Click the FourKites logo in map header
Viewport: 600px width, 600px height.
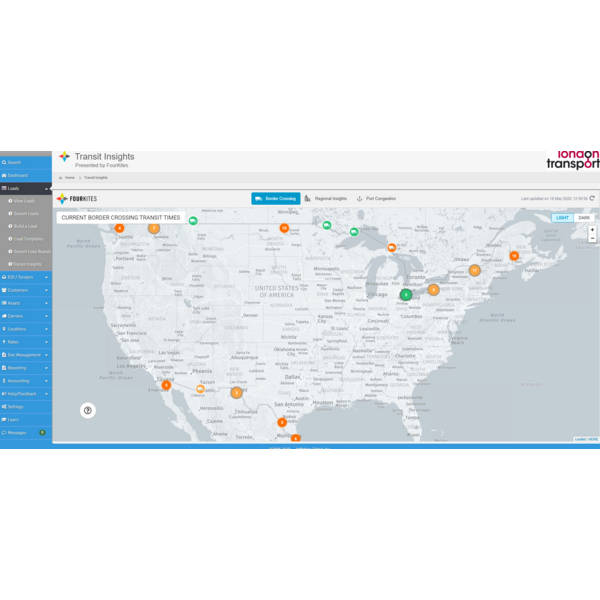(x=76, y=199)
